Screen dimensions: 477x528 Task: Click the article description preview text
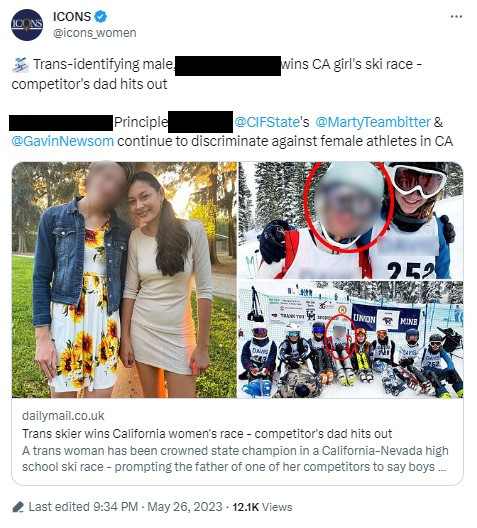click(235, 459)
